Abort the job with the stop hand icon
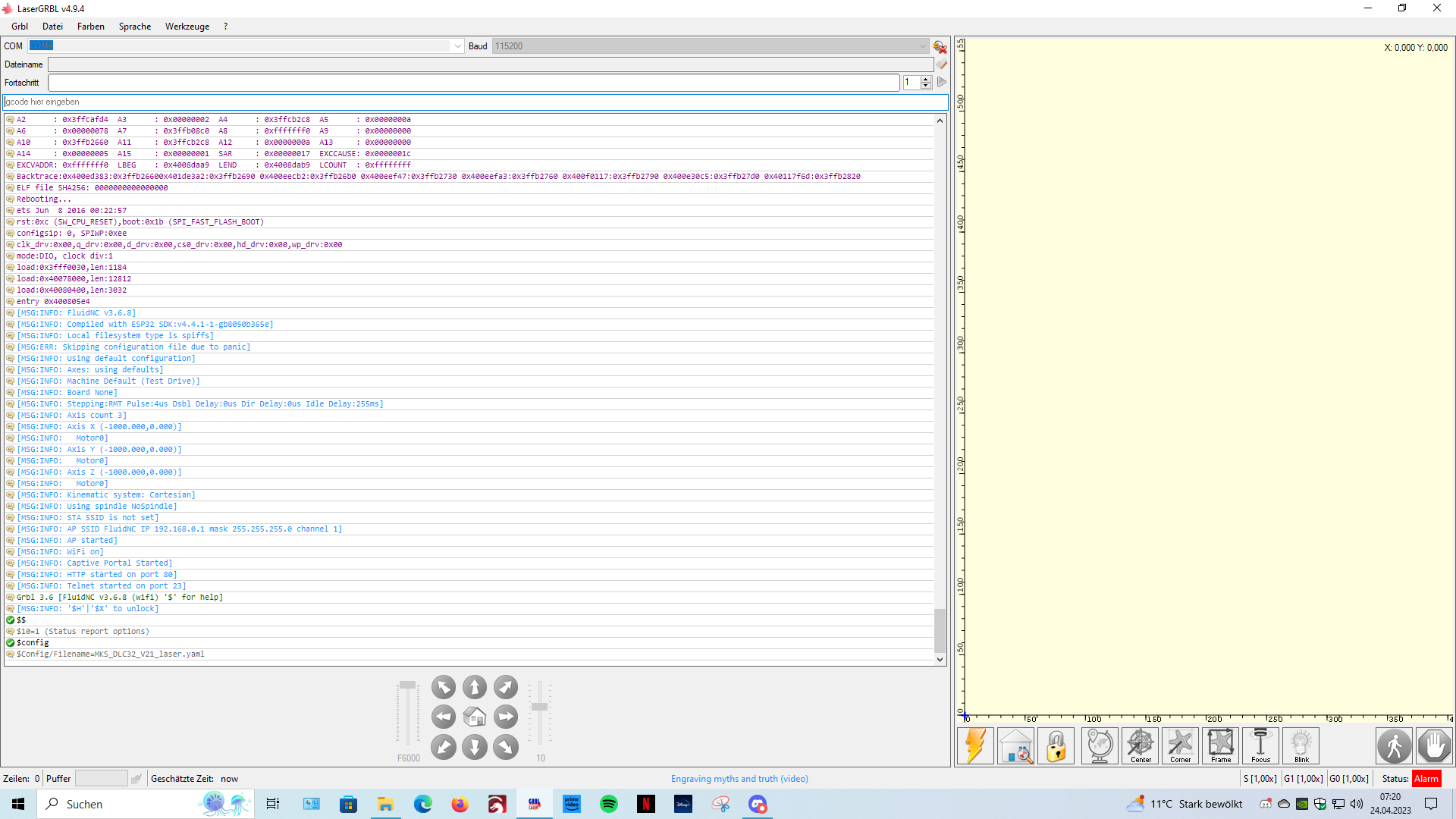 (1434, 745)
